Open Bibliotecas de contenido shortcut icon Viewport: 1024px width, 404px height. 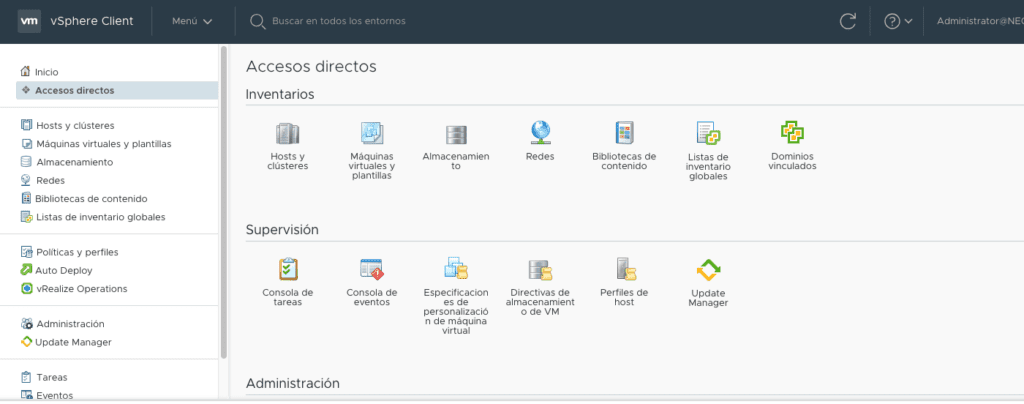coord(624,133)
